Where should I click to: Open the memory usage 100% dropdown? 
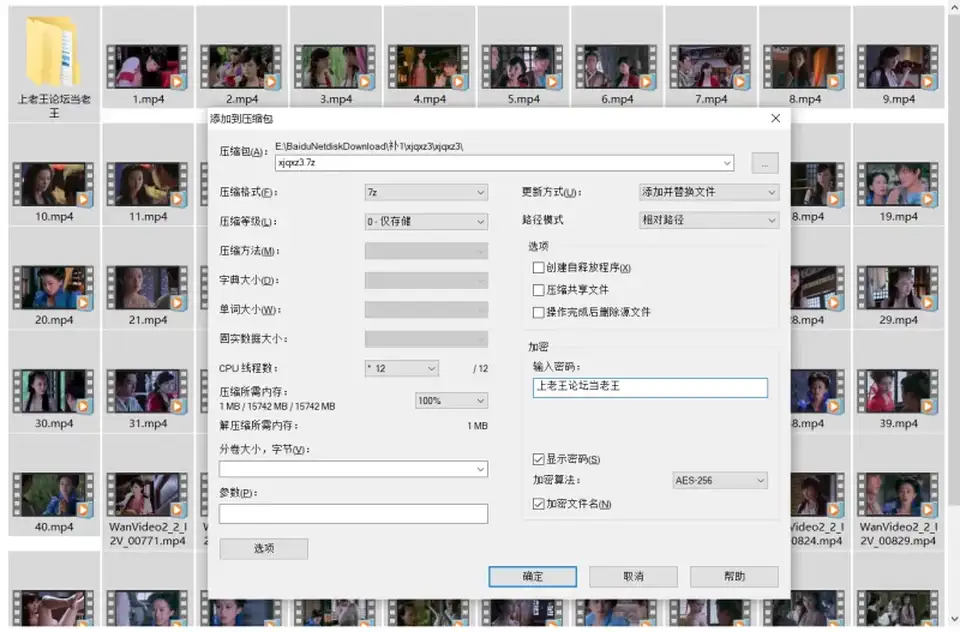451,401
